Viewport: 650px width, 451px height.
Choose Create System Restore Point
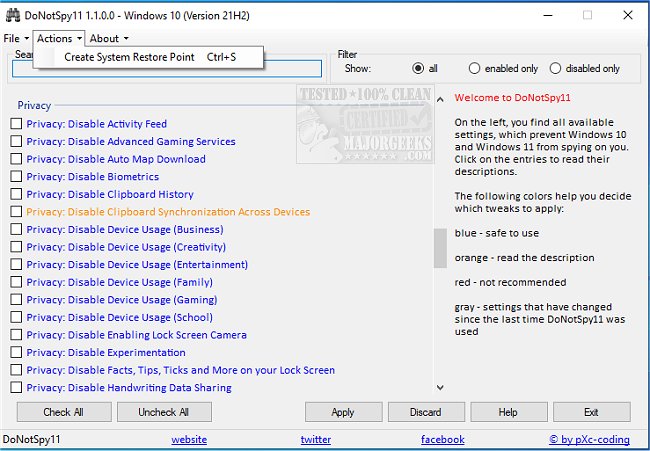(148, 57)
